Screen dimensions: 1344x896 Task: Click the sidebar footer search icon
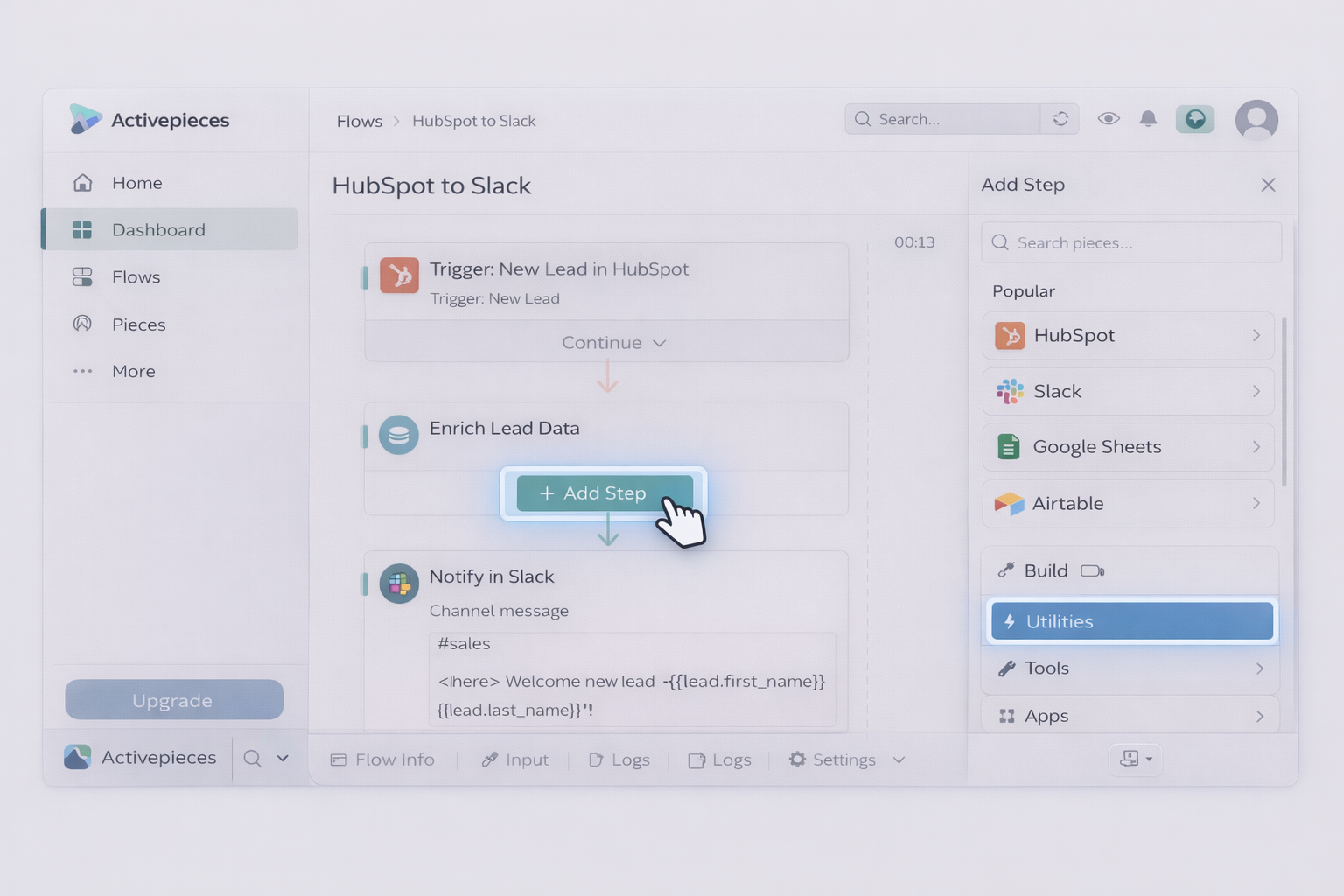click(252, 759)
